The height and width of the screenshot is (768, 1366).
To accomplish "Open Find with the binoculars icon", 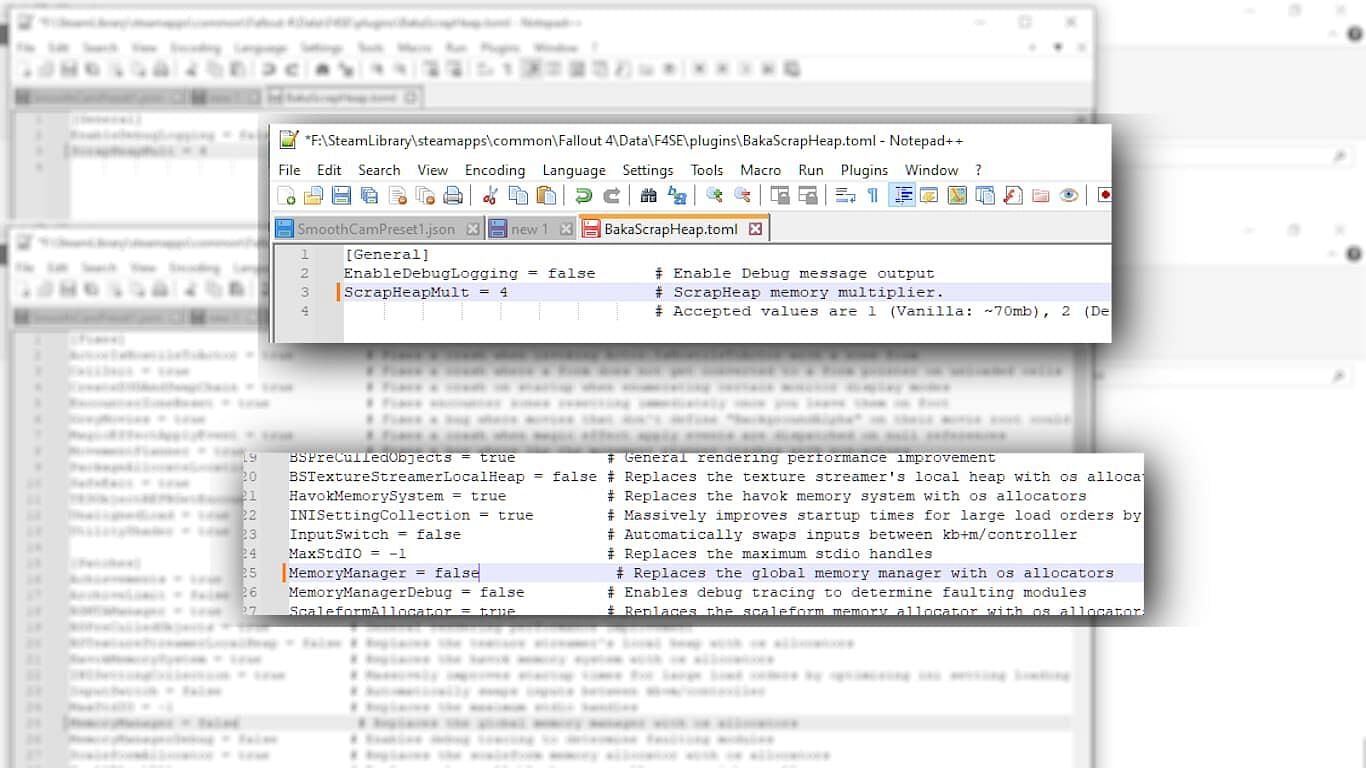I will point(648,195).
